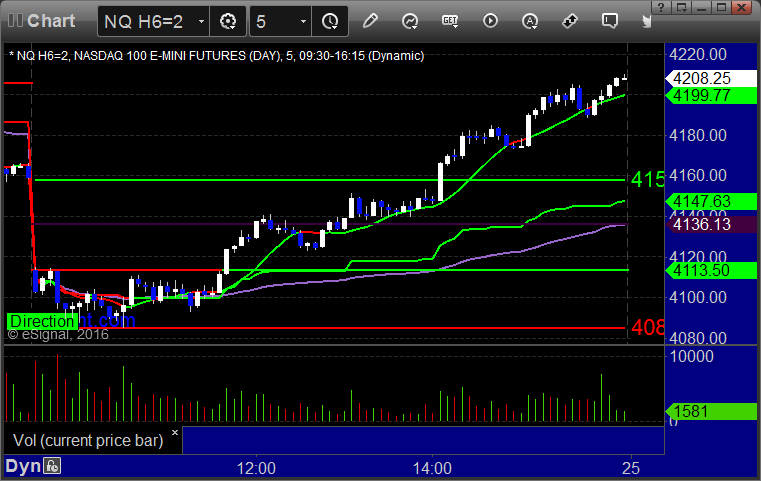This screenshot has width=761, height=481.
Task: Click the 4100.00 price axis label
Action: pyautogui.click(x=698, y=297)
